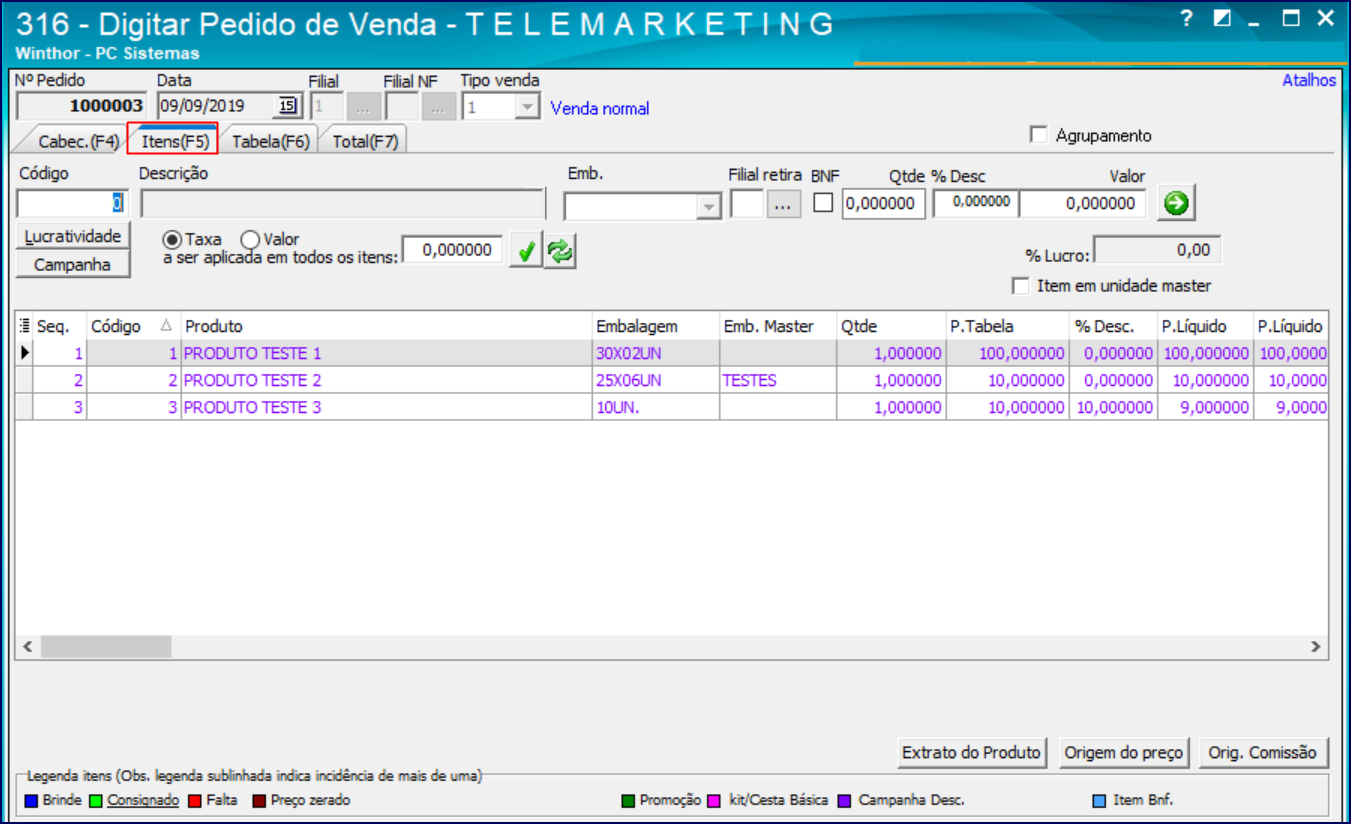Focus the Código input field
The width and height of the screenshot is (1351, 824).
(x=73, y=203)
